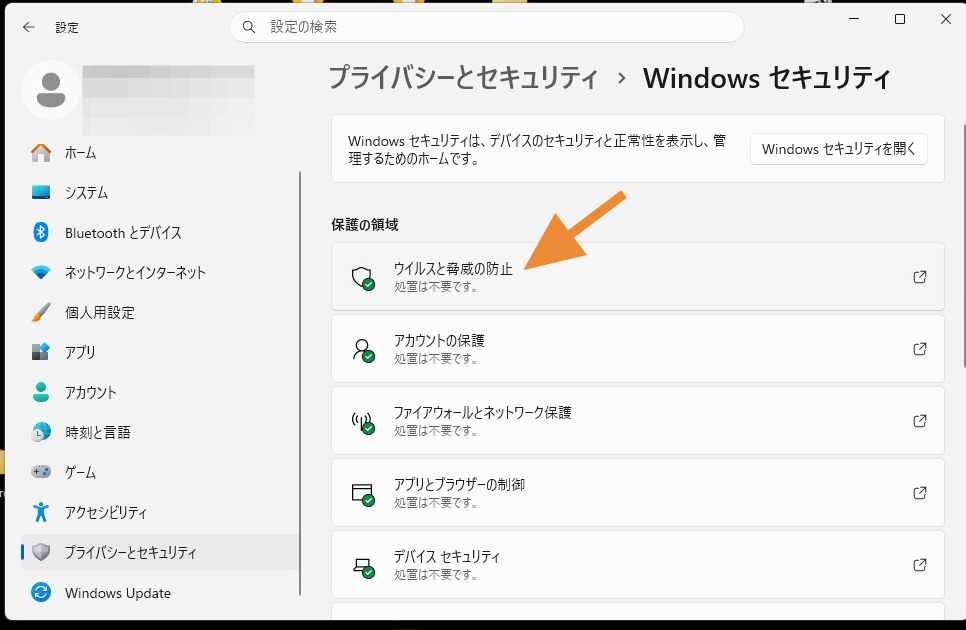This screenshot has width=966, height=630.
Task: Go to システム settings page
Action: coord(160,193)
